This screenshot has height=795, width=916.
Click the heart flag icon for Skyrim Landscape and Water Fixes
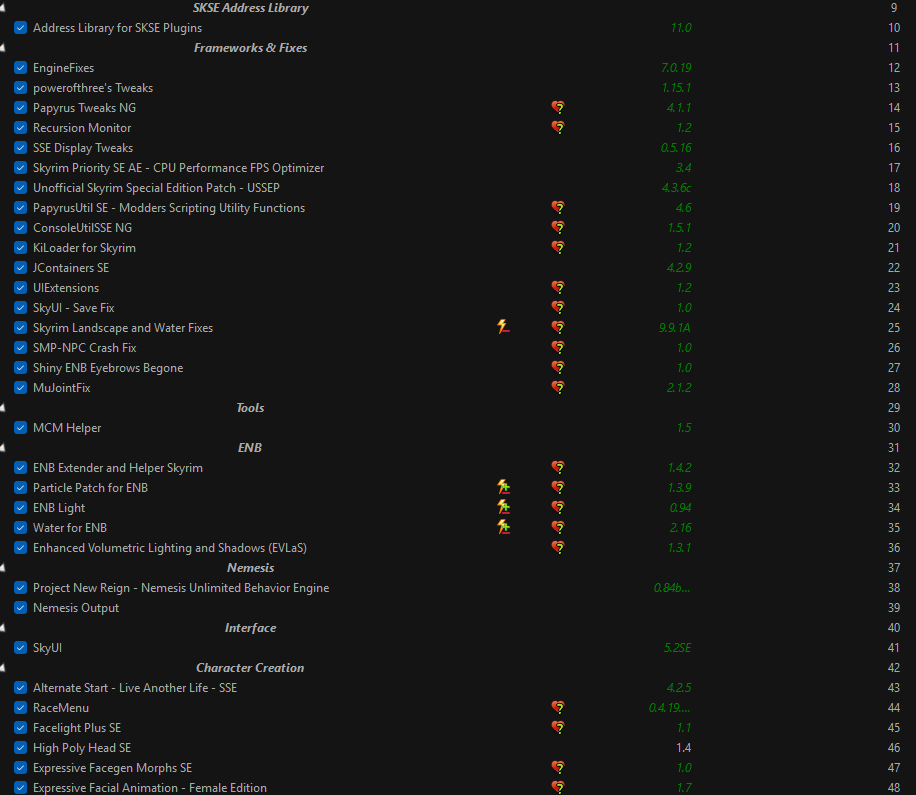pyautogui.click(x=558, y=327)
